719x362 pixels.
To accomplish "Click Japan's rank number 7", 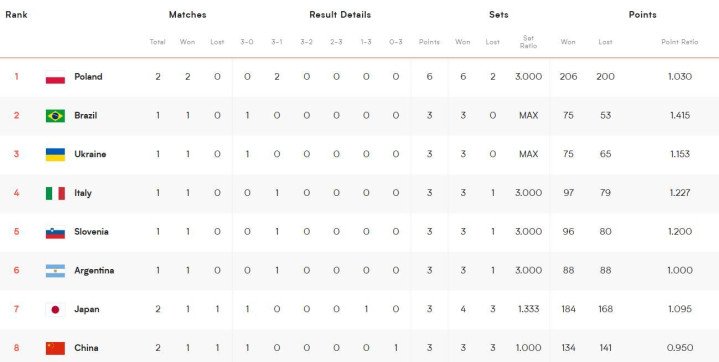I will 17,309.
